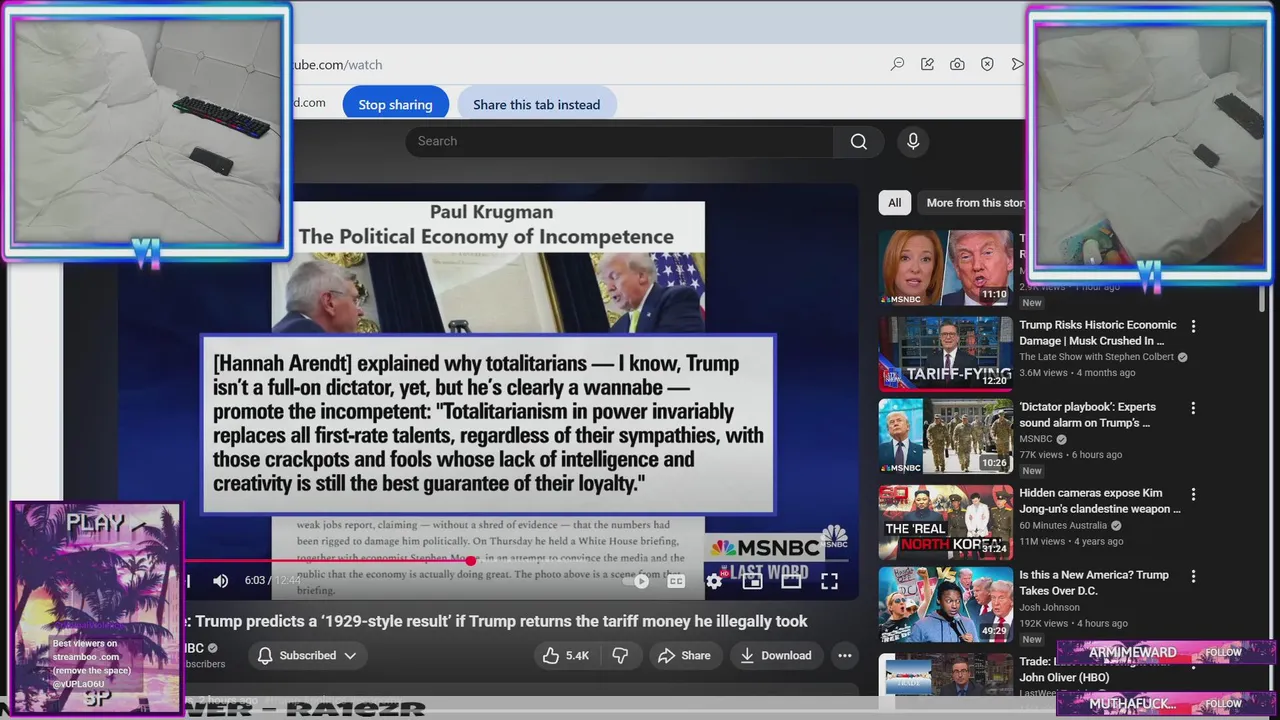Click the Share button under the video
This screenshot has height=720, width=1280.
pyautogui.click(x=685, y=656)
